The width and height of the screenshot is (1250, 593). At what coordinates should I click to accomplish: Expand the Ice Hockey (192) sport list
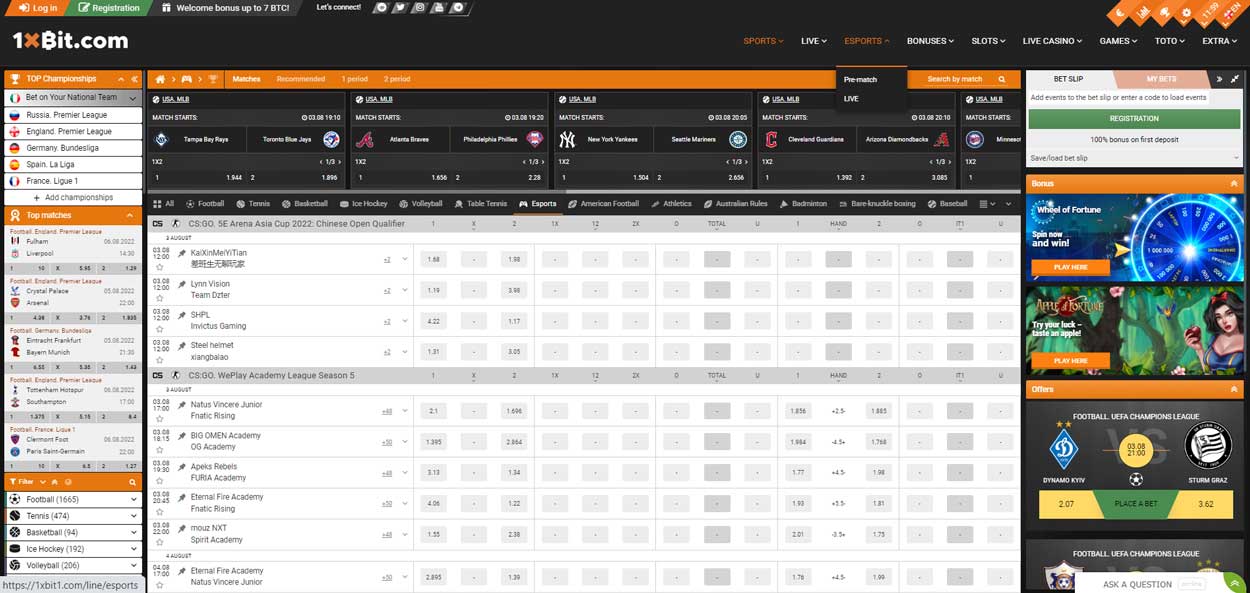point(134,549)
